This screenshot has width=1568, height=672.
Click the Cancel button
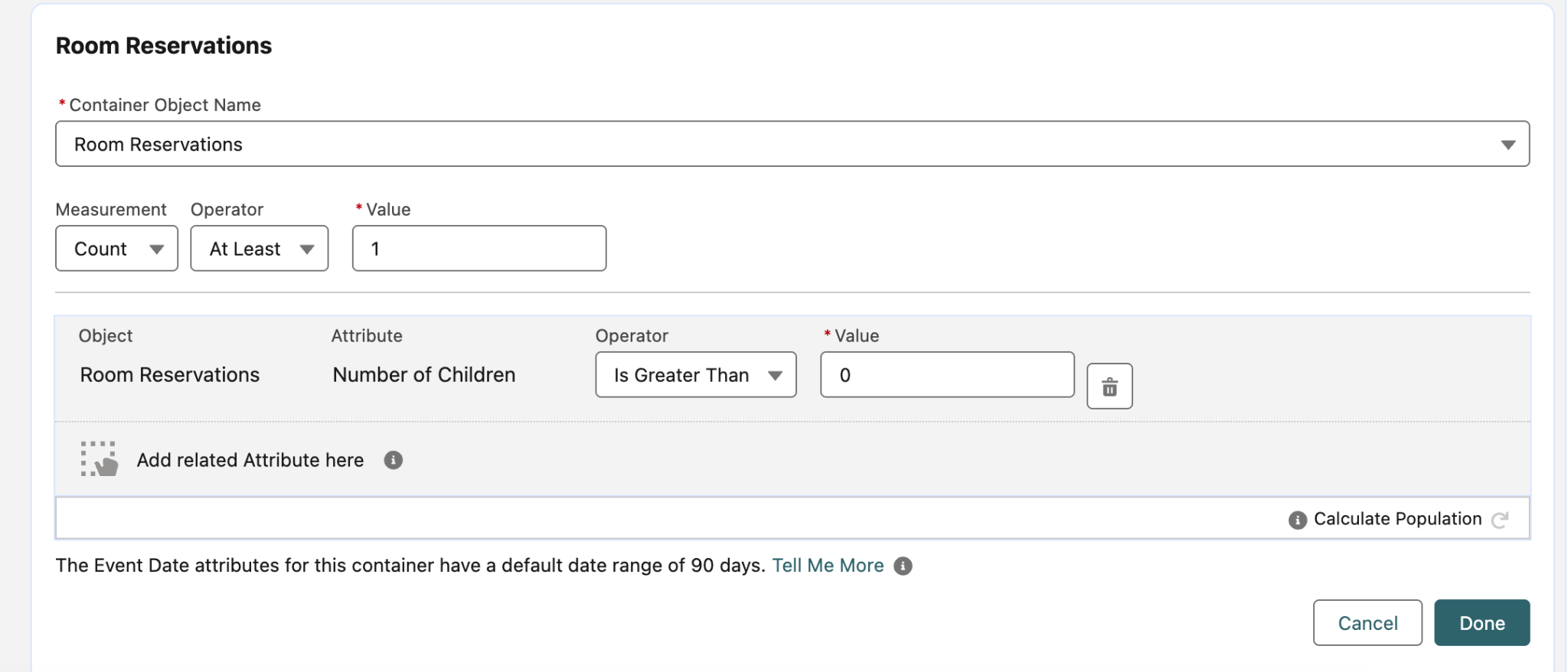pos(1367,623)
